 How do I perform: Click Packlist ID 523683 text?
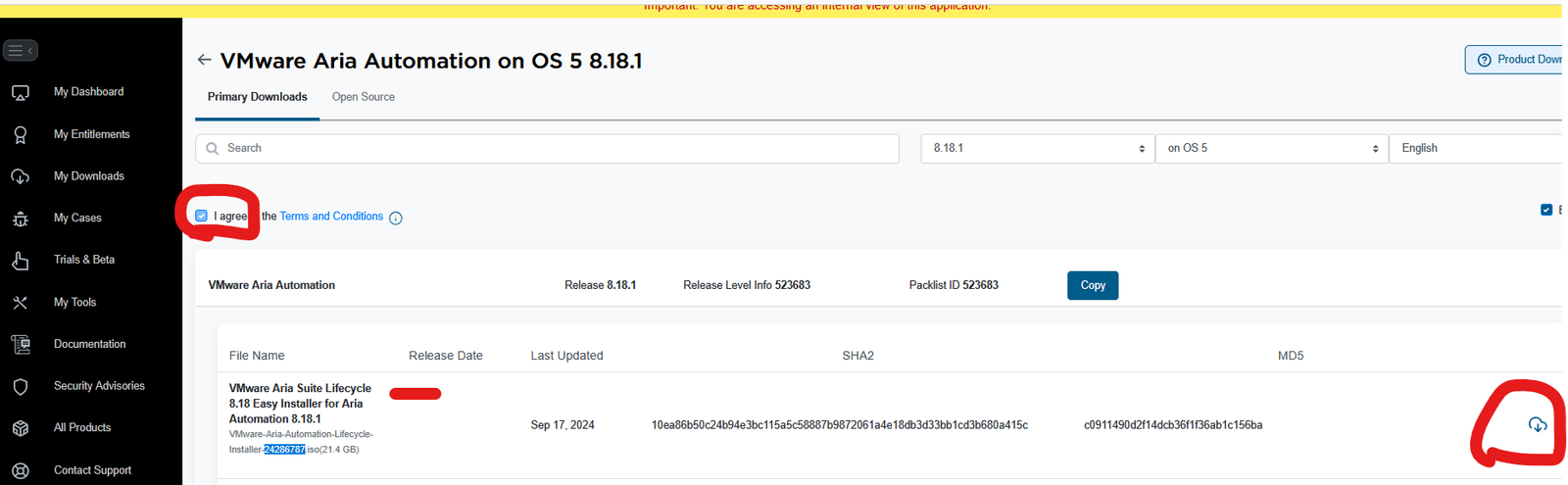coord(954,285)
